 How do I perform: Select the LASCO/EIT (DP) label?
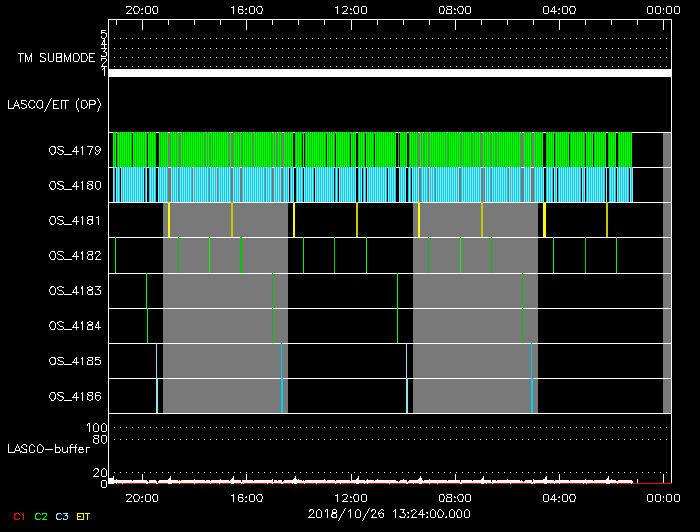(55, 104)
